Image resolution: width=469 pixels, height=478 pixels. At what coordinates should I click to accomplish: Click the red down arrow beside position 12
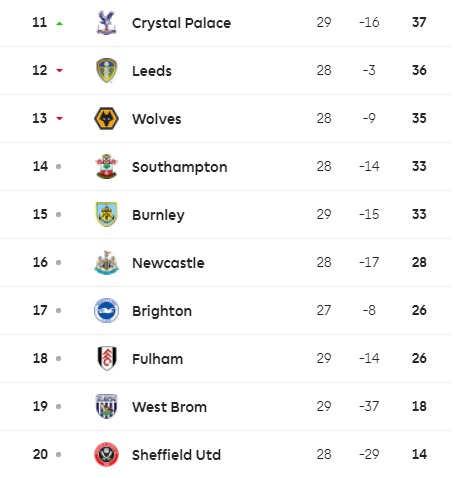click(59, 70)
